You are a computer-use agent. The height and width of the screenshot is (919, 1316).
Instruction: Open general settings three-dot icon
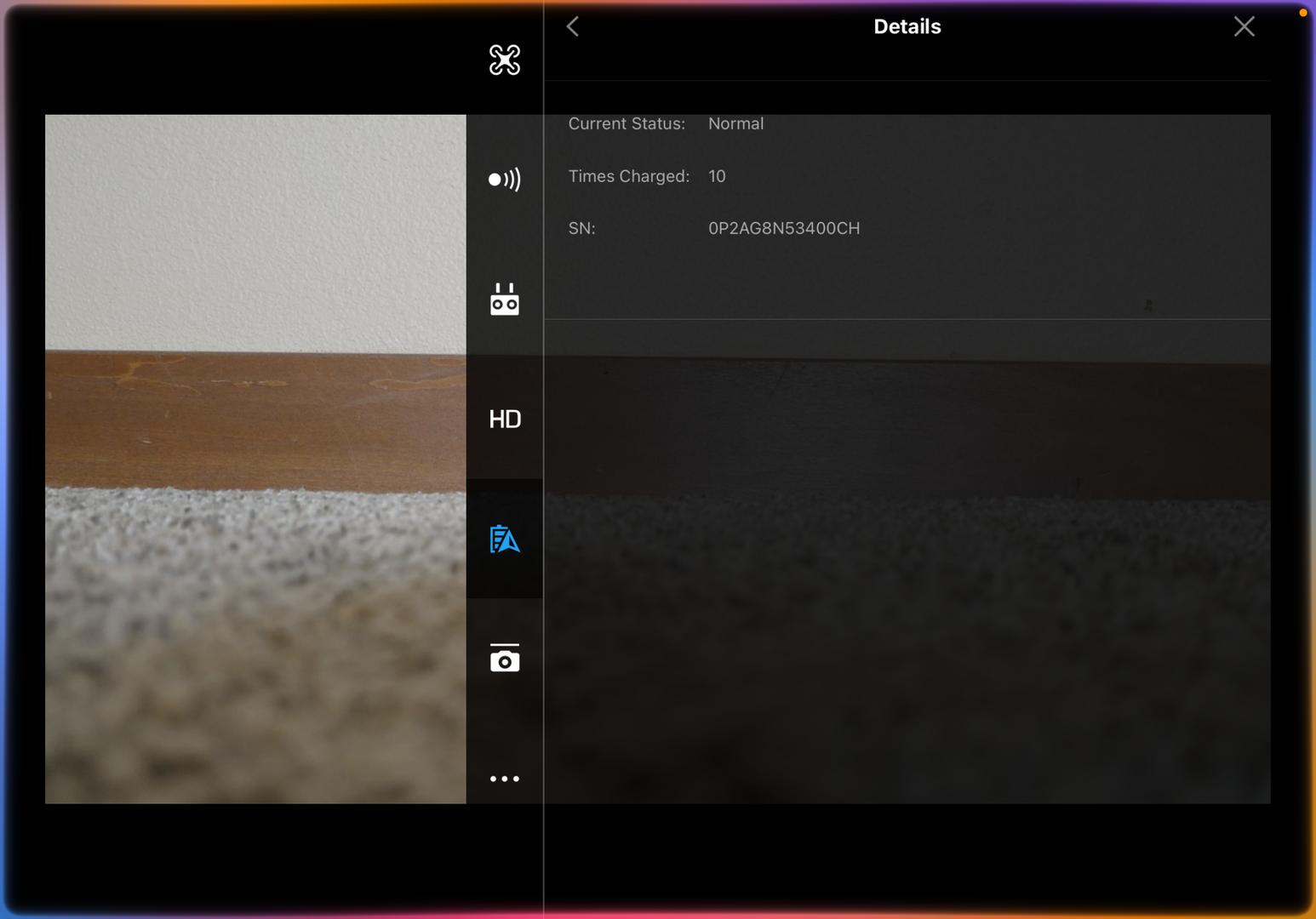505,779
